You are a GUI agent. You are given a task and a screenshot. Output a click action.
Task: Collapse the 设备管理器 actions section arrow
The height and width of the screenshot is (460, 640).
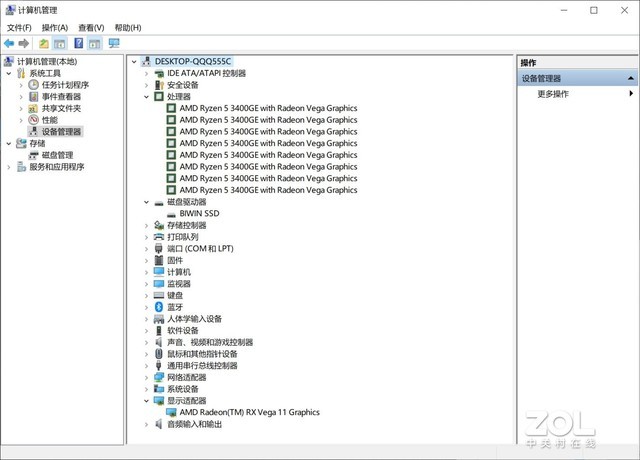631,78
